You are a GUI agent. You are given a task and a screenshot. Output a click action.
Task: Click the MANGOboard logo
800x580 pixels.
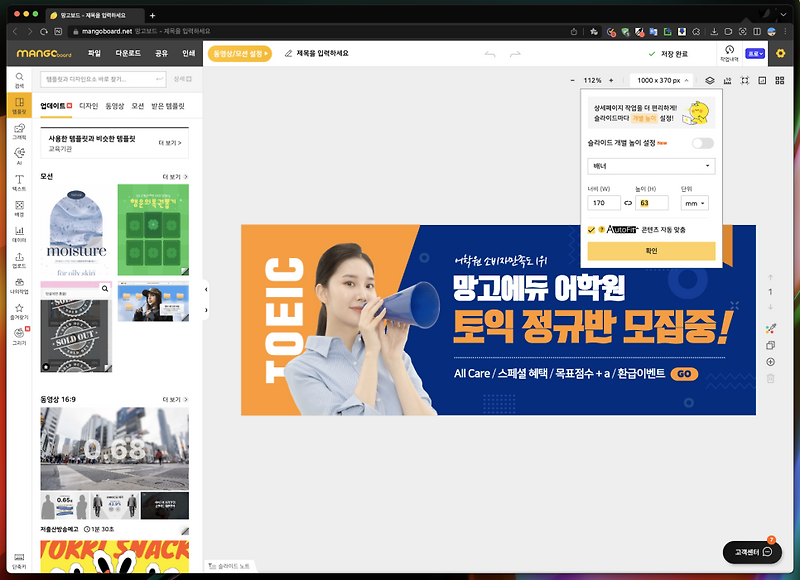44,54
